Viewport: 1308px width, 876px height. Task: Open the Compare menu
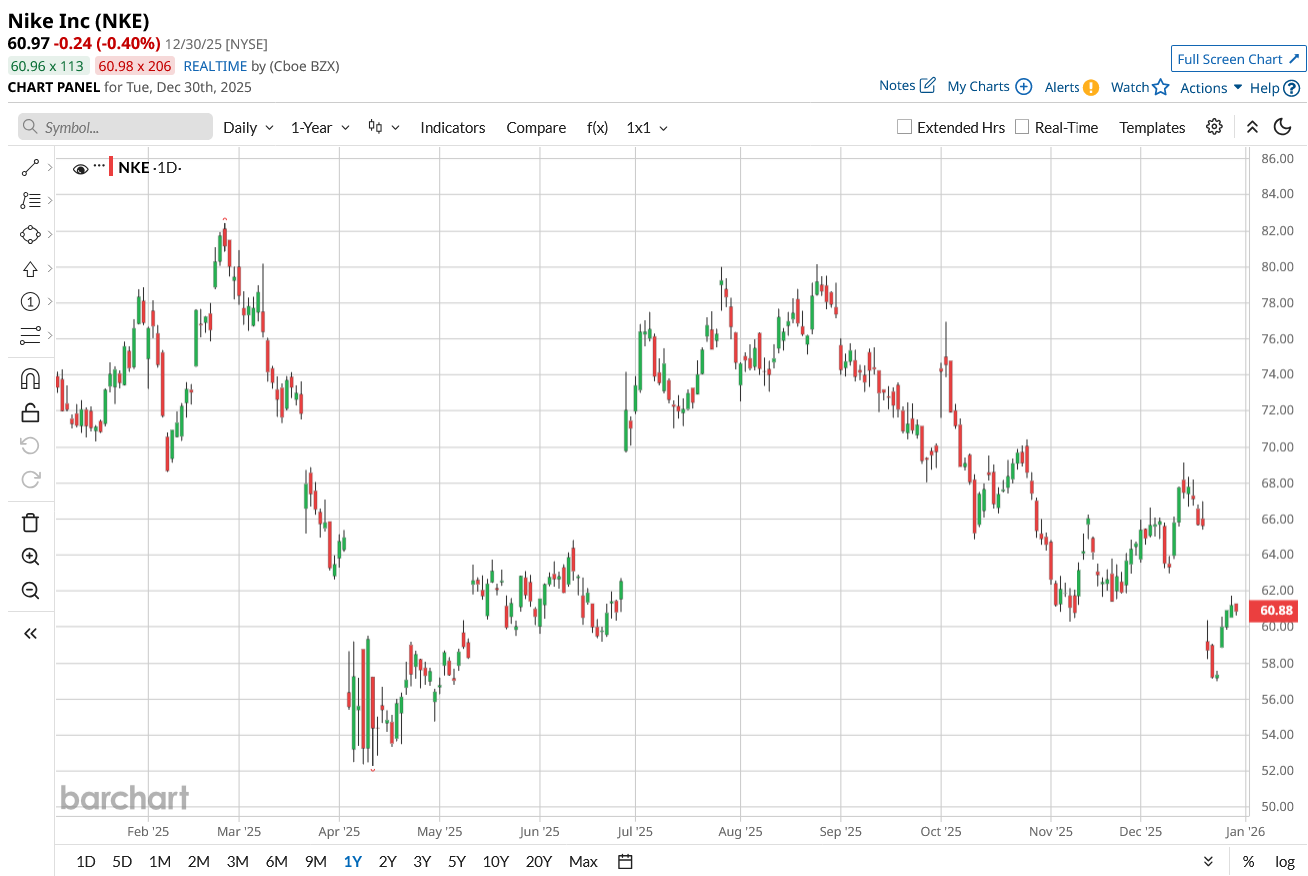coord(536,127)
